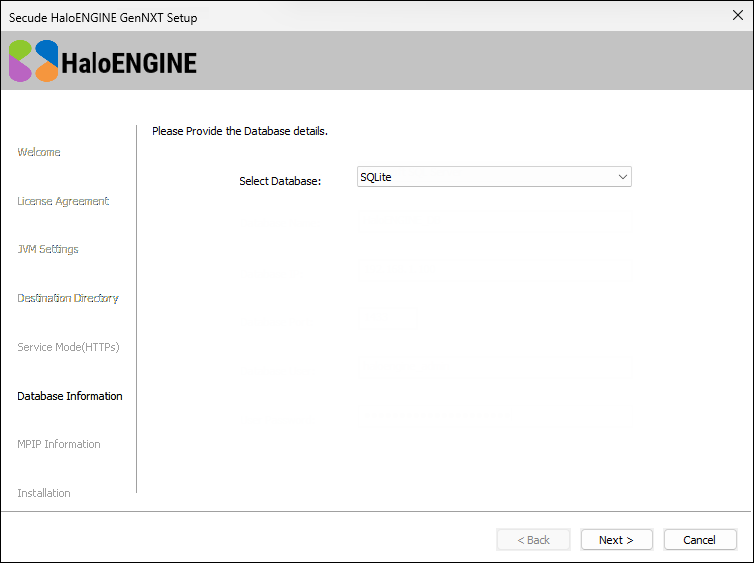Image resolution: width=754 pixels, height=563 pixels.
Task: Click the Cancel button
Action: (700, 540)
